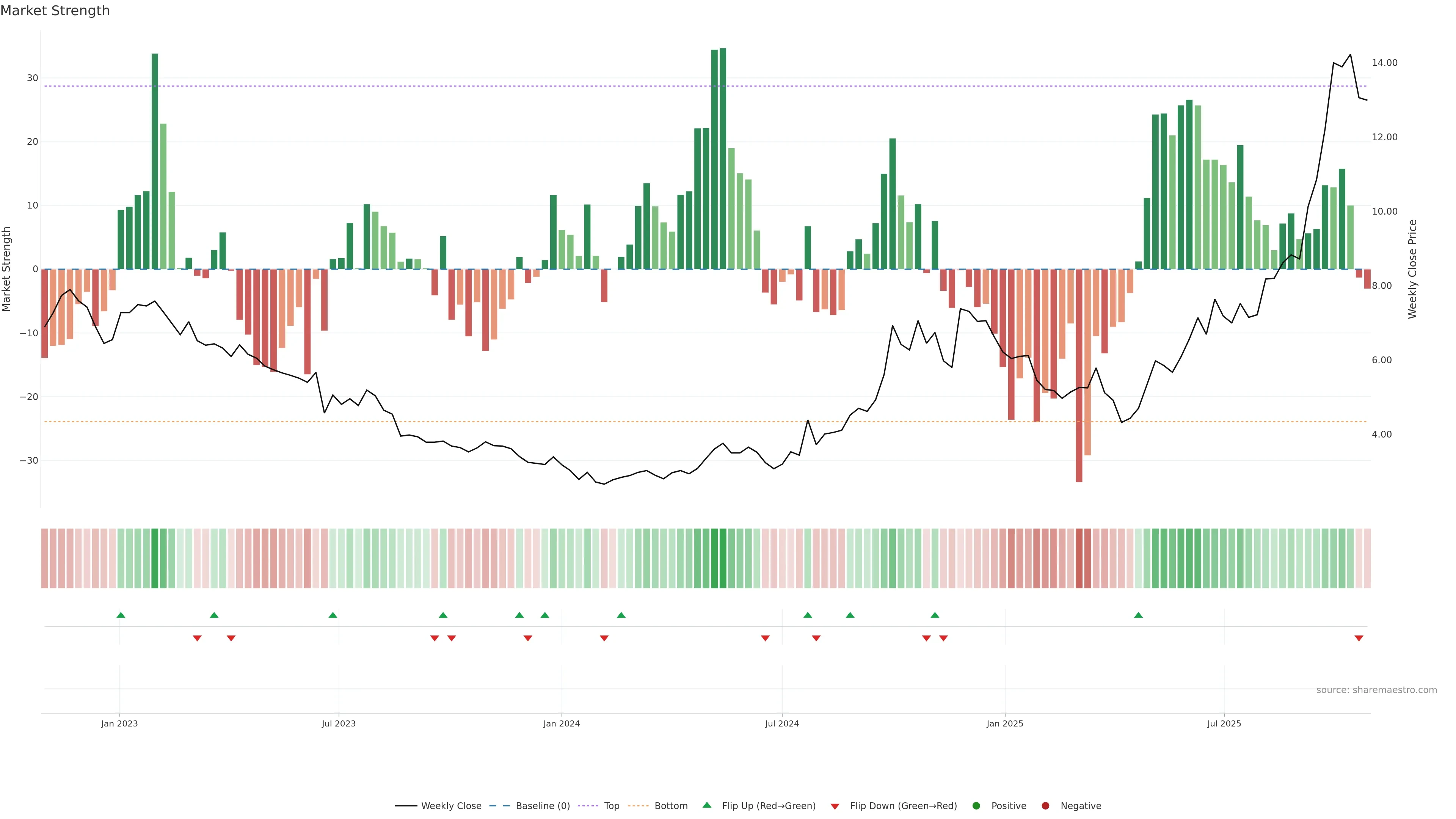Image resolution: width=1456 pixels, height=819 pixels.
Task: Click the Flip Down red triangle legend icon
Action: coord(835,806)
